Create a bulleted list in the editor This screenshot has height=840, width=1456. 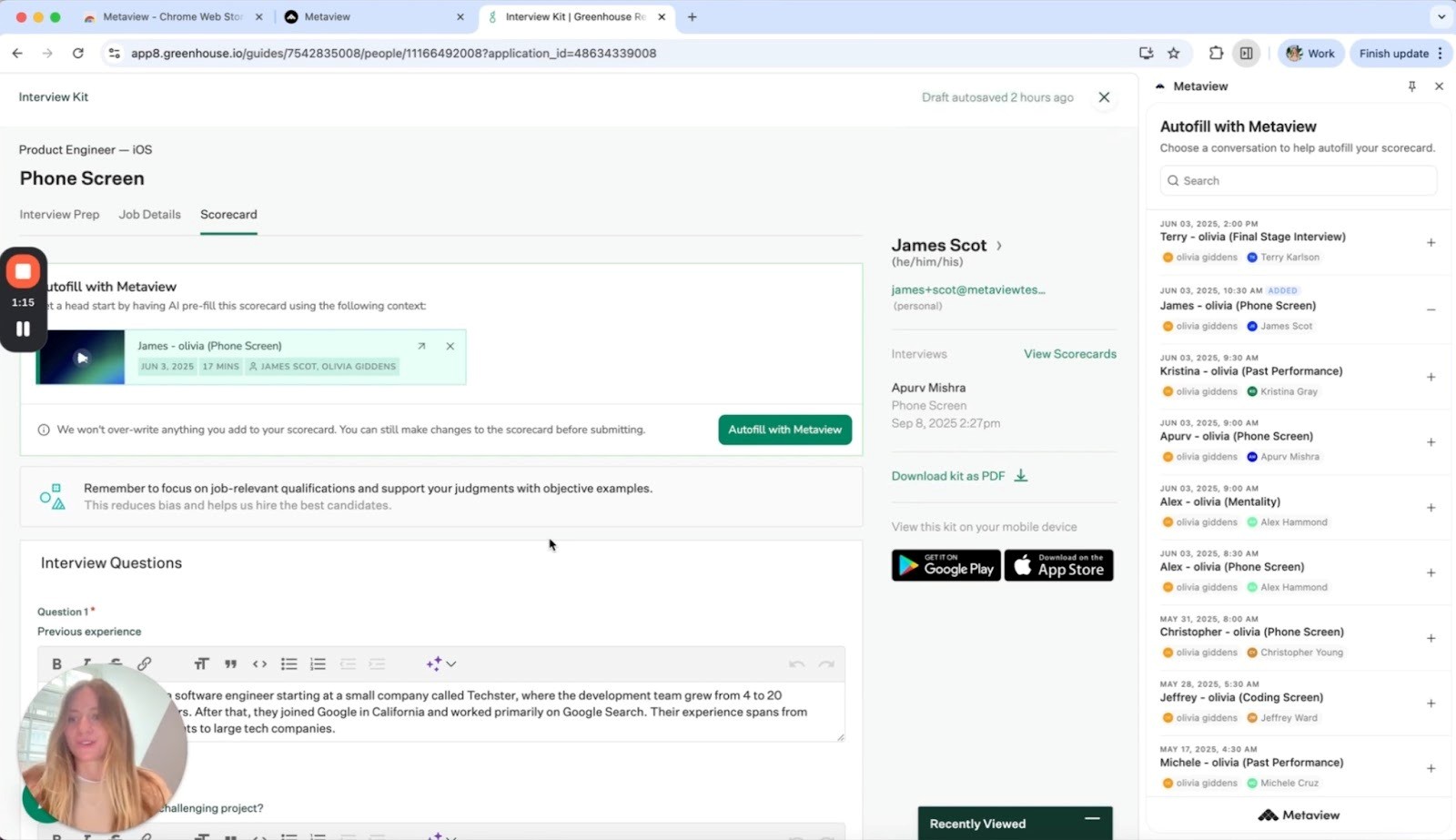point(288,664)
